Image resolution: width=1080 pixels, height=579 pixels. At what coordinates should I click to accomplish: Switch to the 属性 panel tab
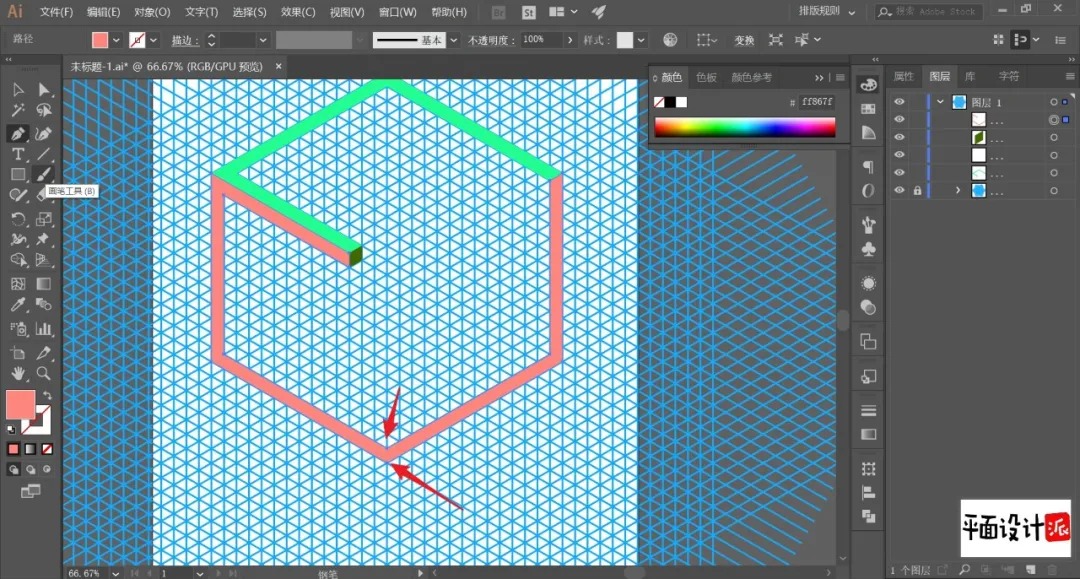903,76
